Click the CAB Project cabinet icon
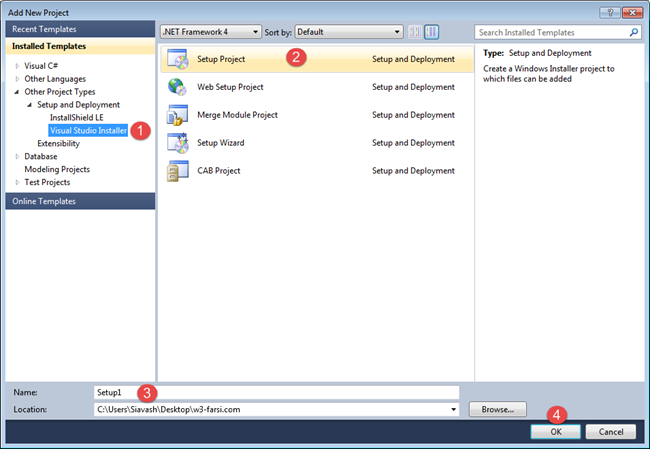650x449 pixels. pyautogui.click(x=177, y=171)
